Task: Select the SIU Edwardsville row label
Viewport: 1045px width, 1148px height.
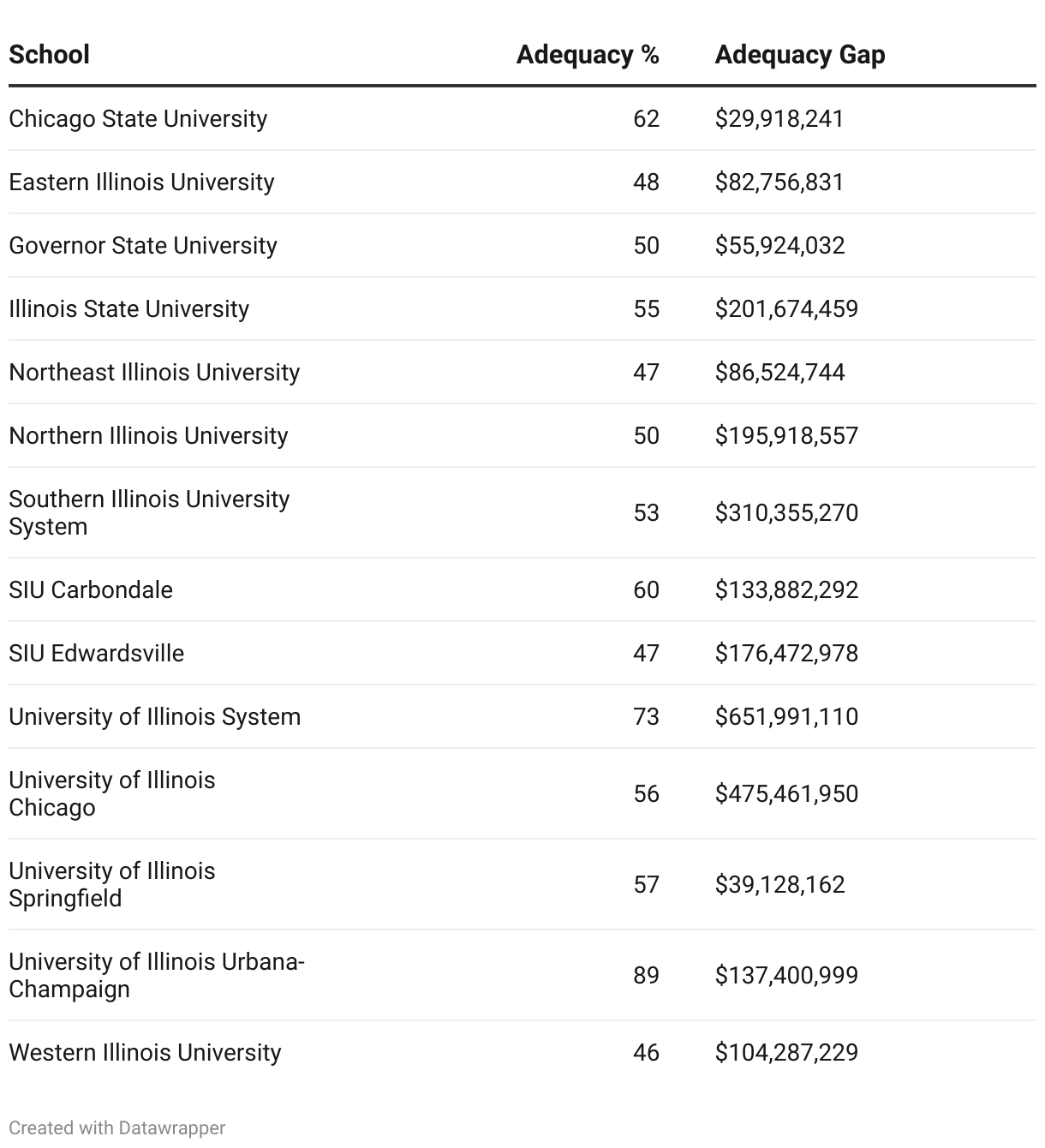Action: tap(97, 653)
